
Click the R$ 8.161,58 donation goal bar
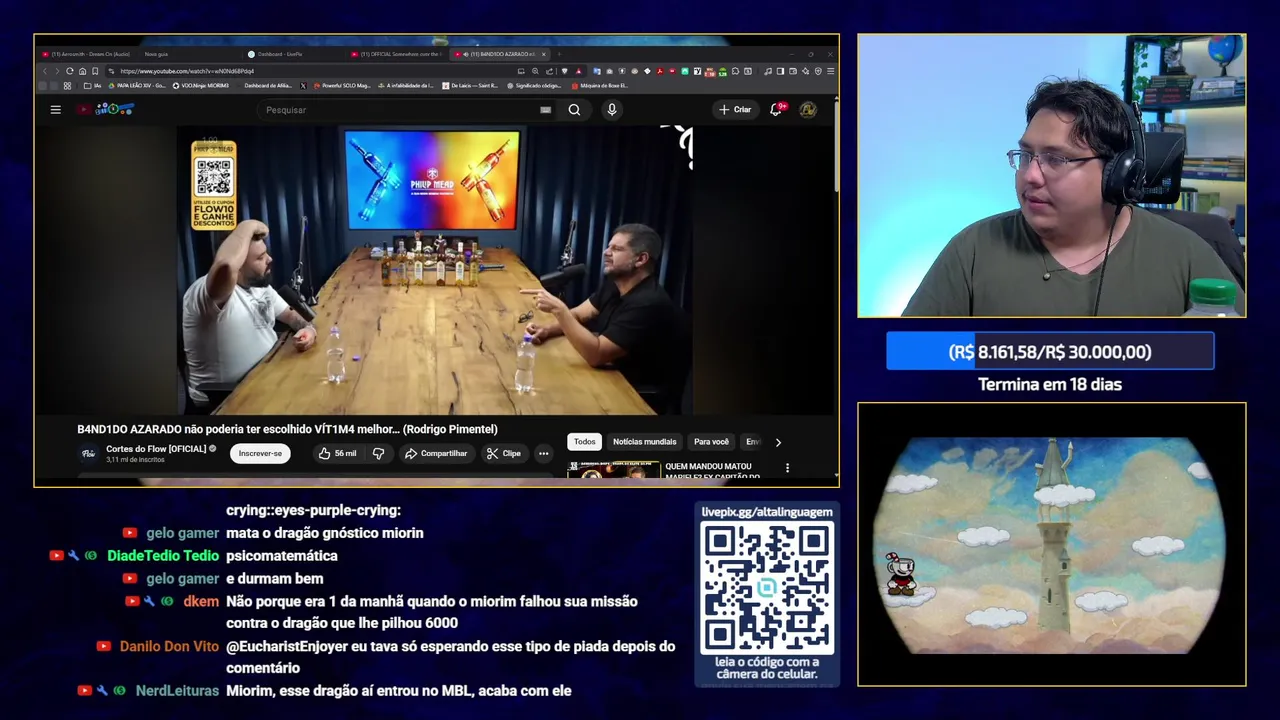tap(1050, 352)
